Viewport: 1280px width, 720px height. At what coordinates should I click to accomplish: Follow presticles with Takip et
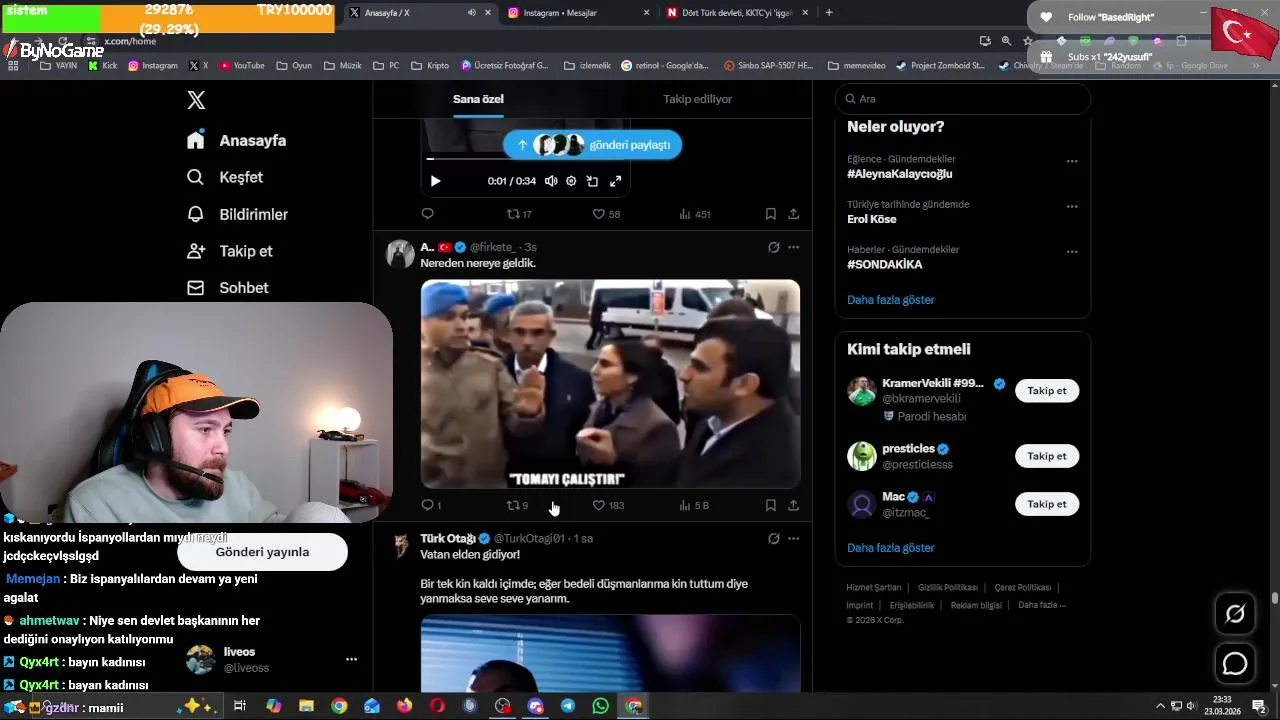point(1047,456)
